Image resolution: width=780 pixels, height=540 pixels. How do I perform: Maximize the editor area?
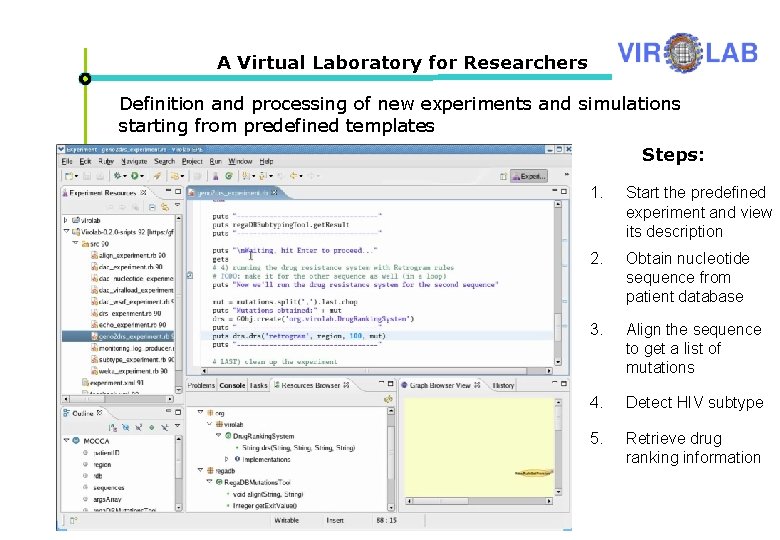tap(564, 191)
